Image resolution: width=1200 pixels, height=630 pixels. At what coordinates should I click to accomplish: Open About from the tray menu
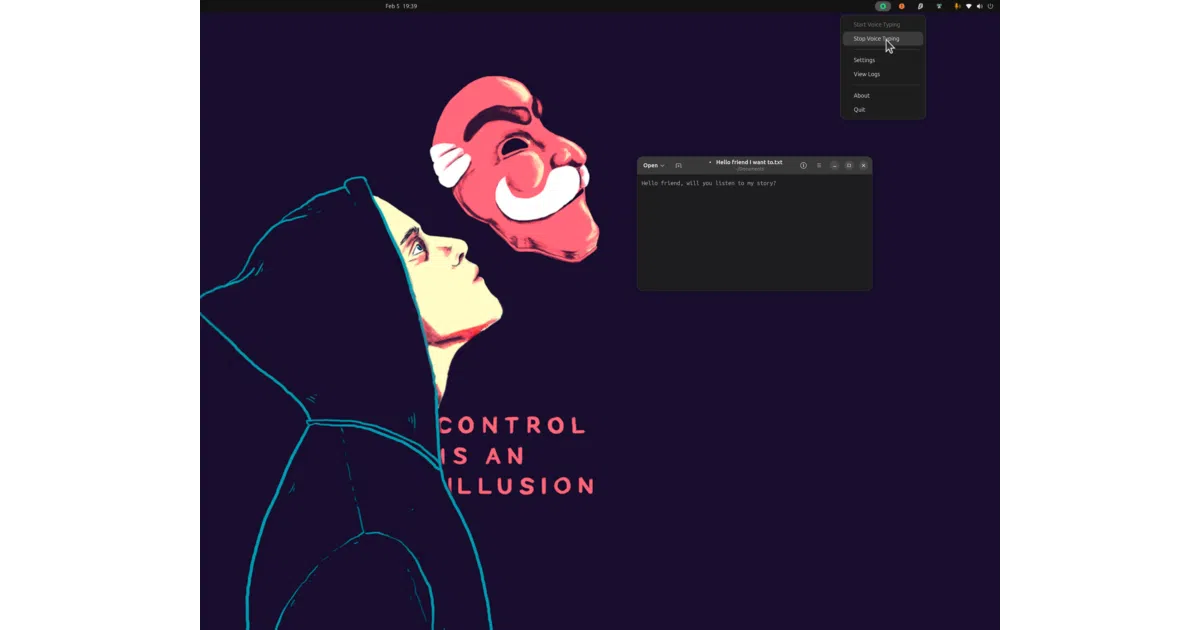[883, 96]
